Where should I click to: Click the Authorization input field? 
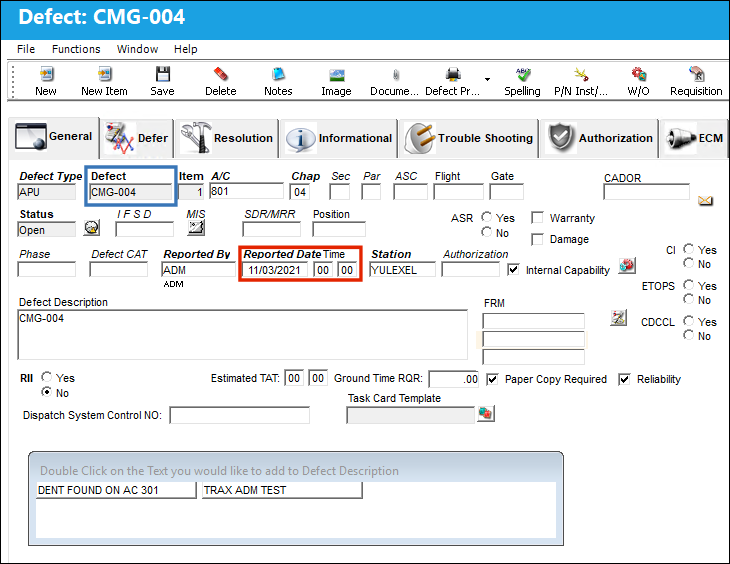(x=470, y=269)
